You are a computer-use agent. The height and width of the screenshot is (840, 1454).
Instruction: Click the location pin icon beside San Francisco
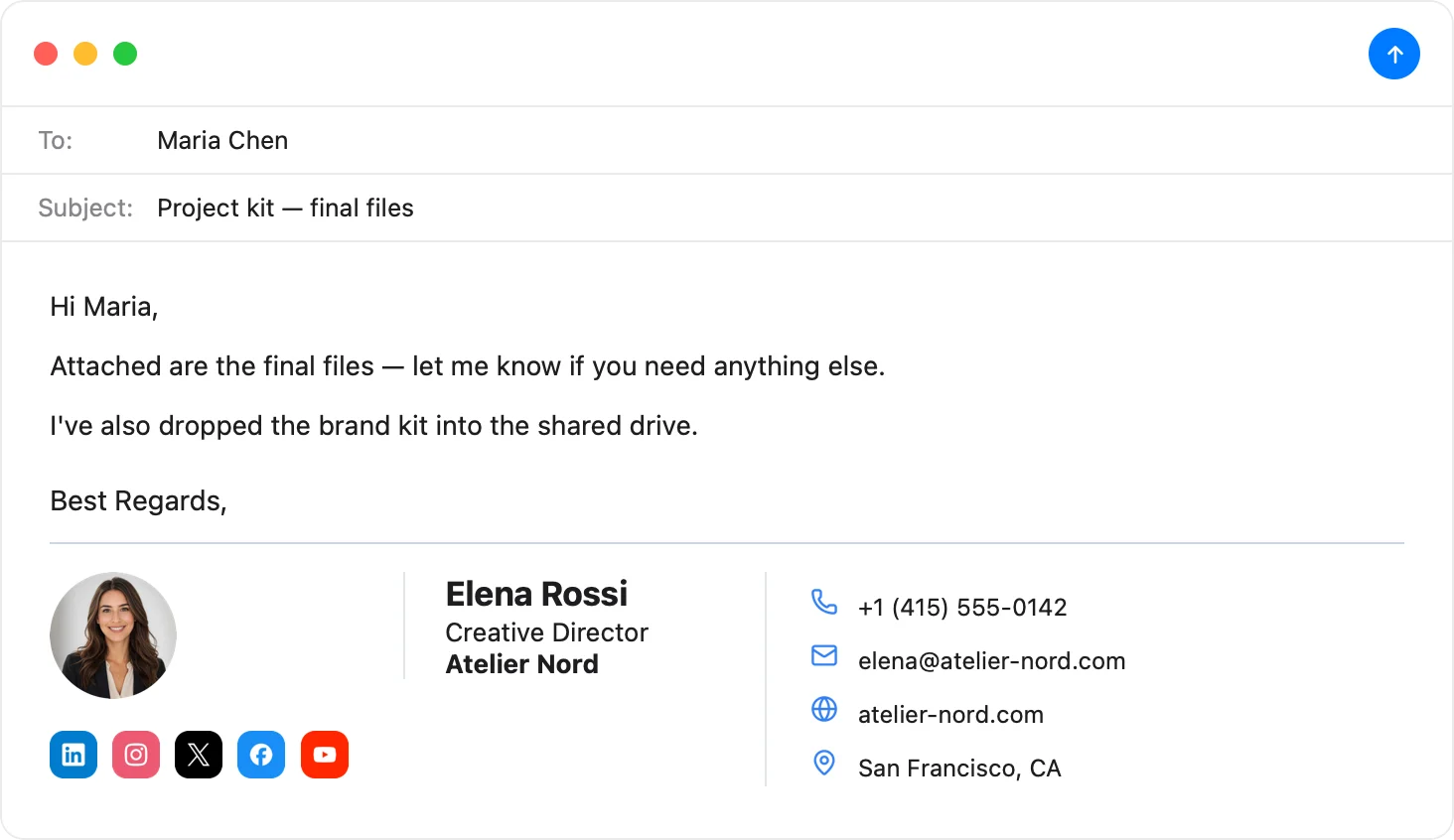pyautogui.click(x=824, y=763)
